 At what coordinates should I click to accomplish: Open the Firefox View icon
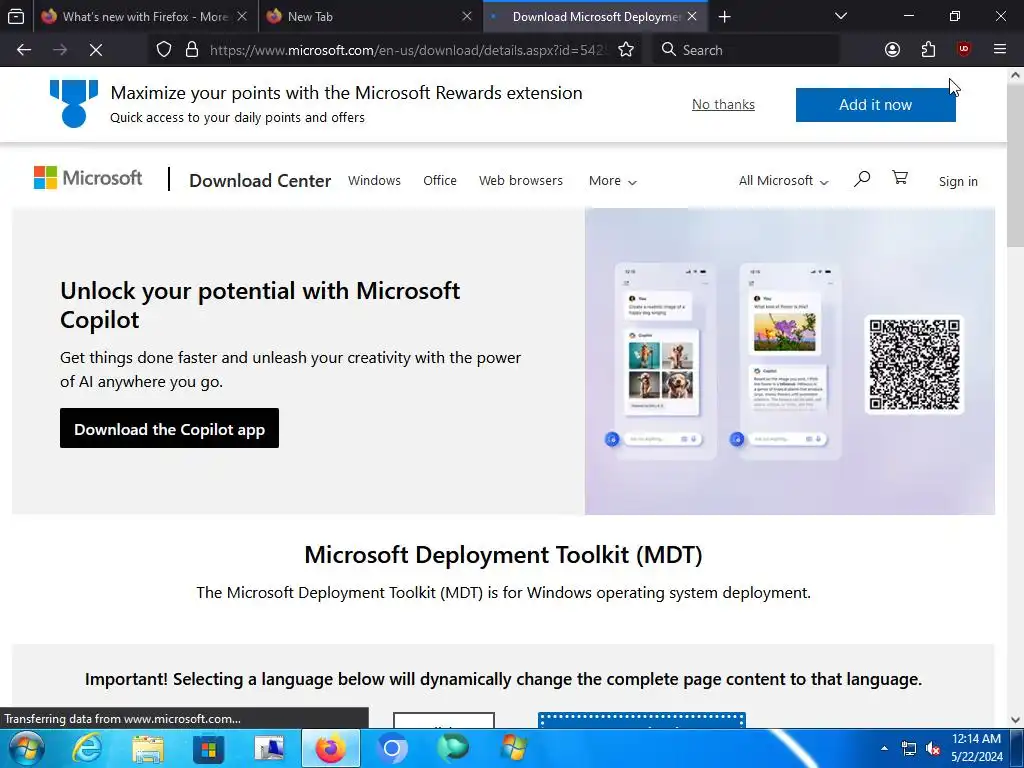(16, 16)
